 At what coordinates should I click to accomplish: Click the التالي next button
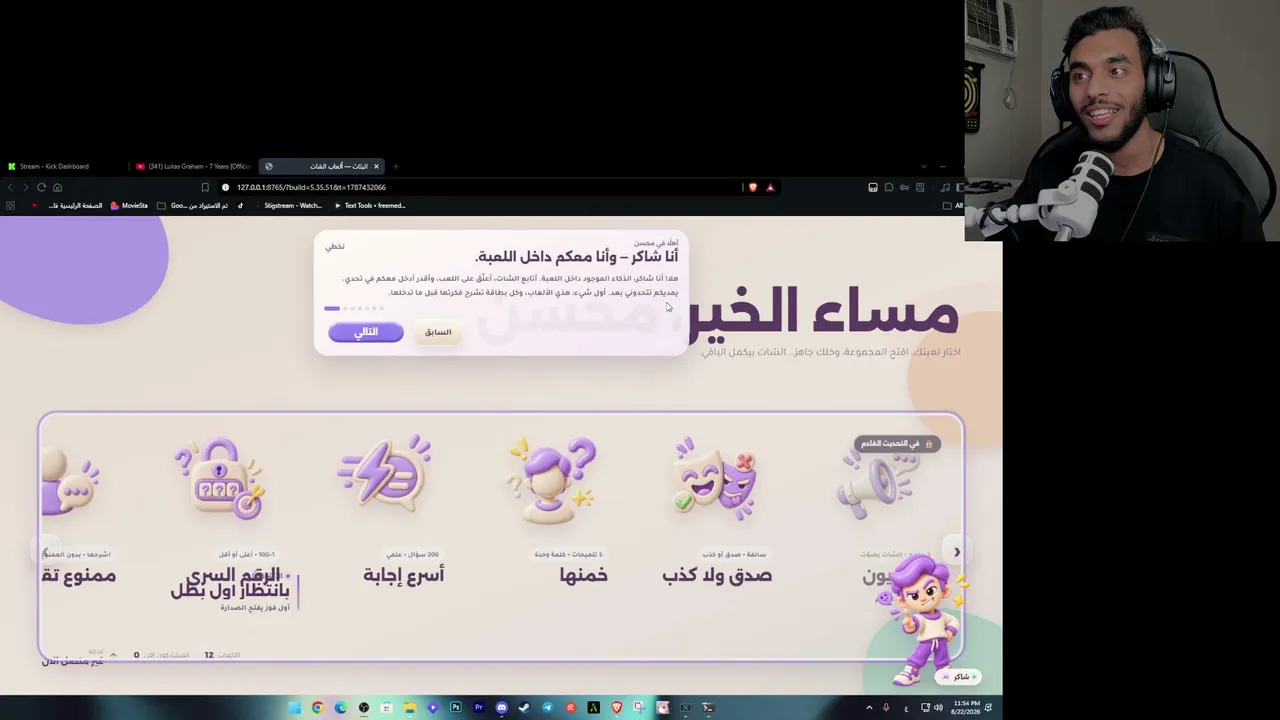pyautogui.click(x=366, y=332)
